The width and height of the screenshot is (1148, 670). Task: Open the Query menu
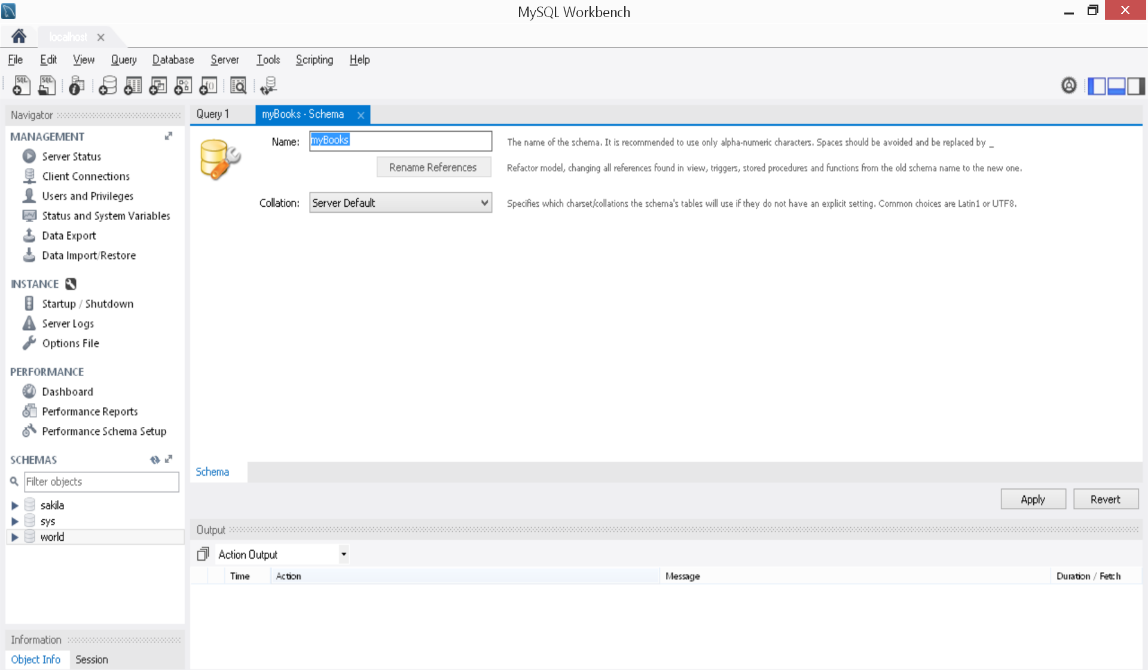point(124,60)
